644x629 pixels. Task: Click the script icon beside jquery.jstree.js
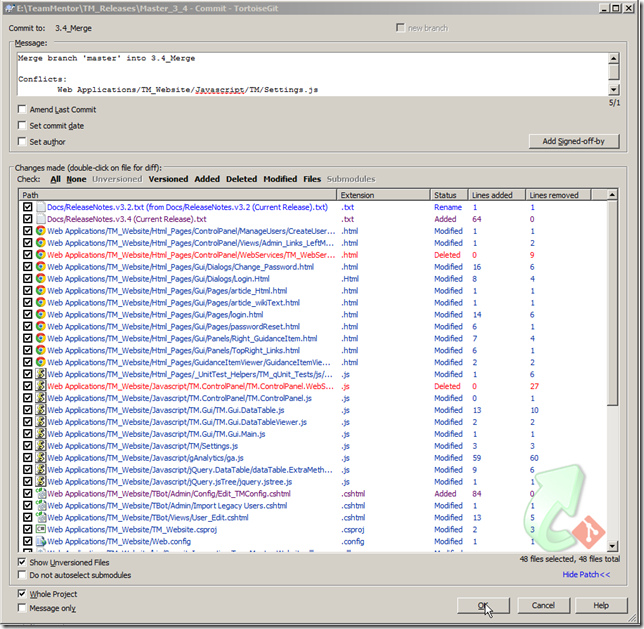40,481
